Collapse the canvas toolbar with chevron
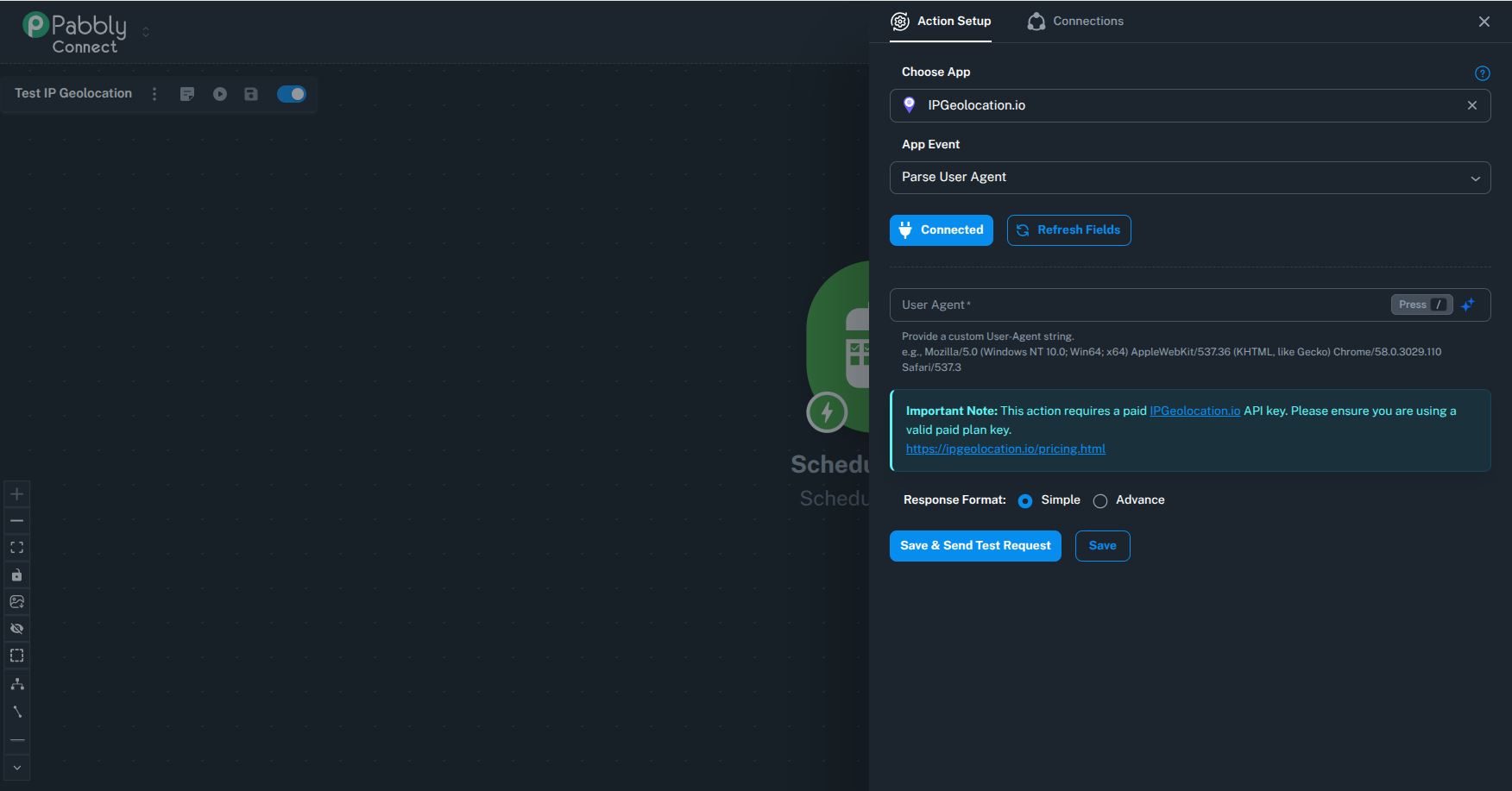The width and height of the screenshot is (1512, 791). tap(16, 768)
